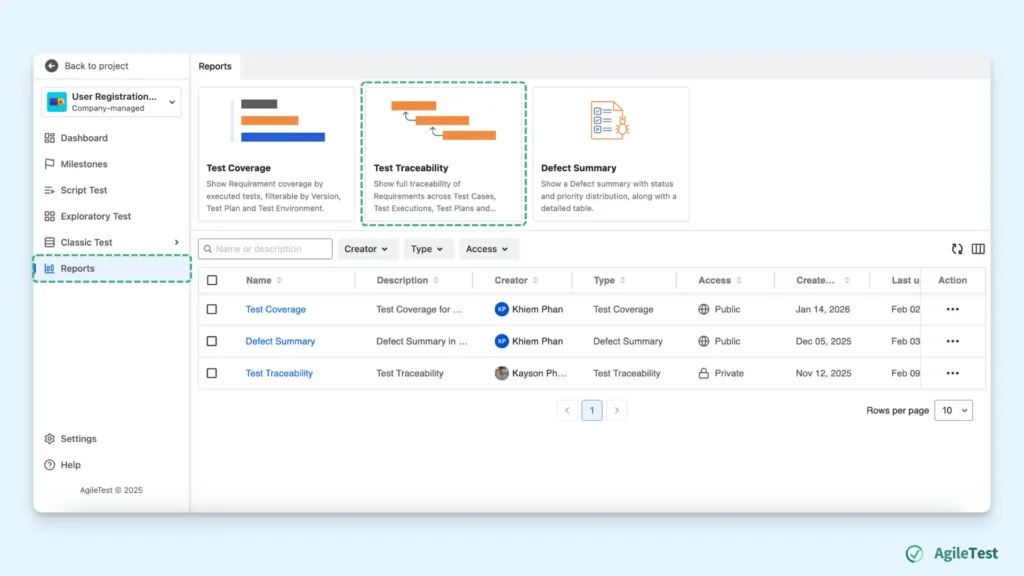
Task: Open the Test Traceability report link in table
Action: click(279, 373)
